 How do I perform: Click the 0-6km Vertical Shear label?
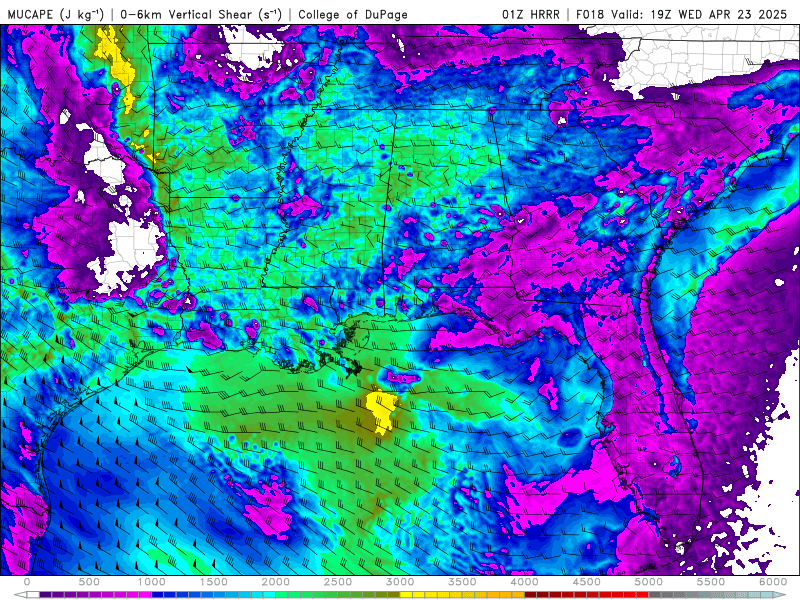pyautogui.click(x=201, y=14)
